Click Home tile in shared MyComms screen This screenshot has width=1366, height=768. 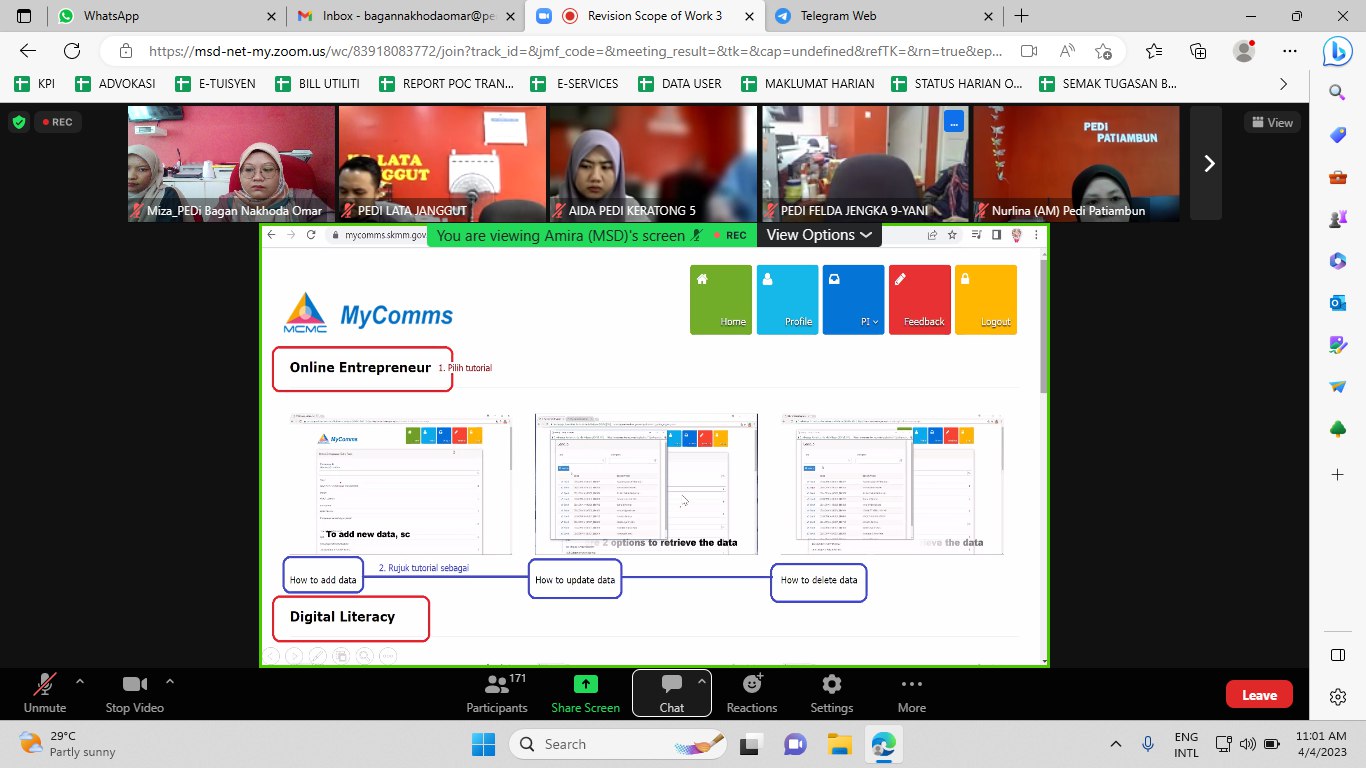coord(720,299)
